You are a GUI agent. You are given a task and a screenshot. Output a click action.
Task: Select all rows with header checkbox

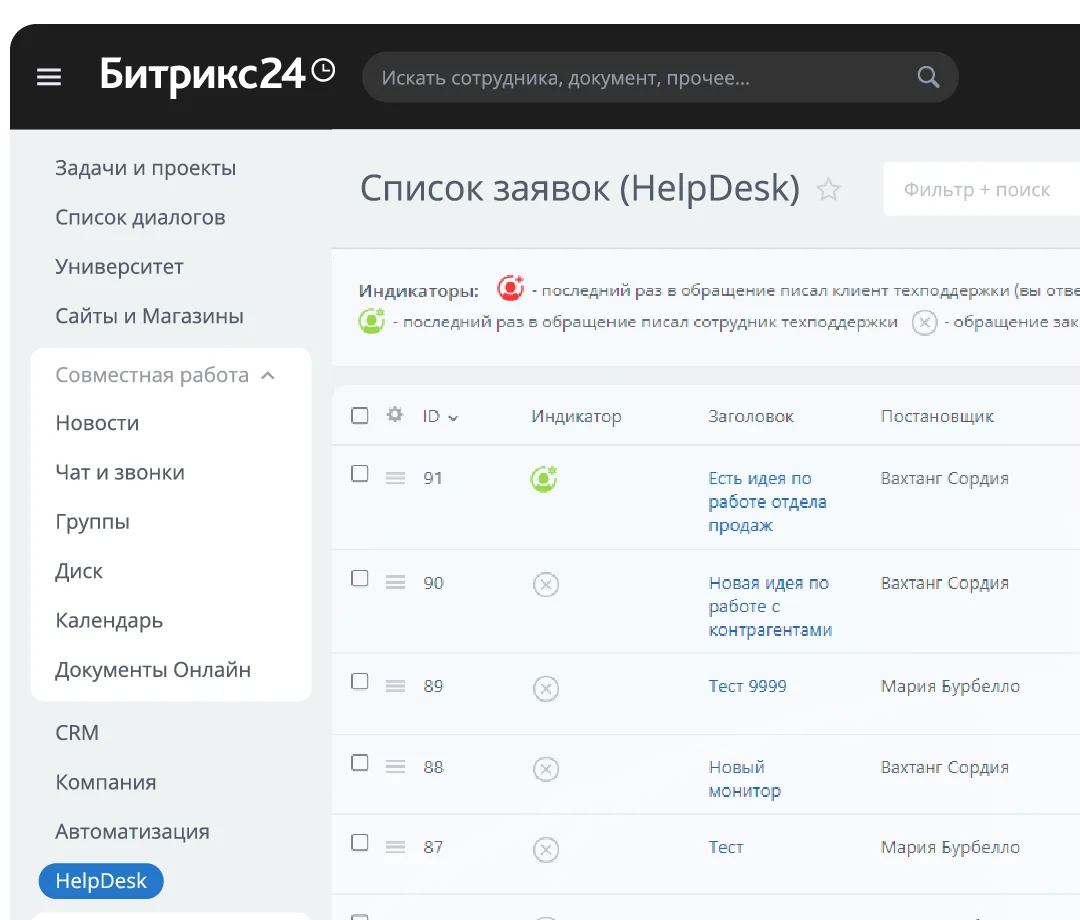[360, 416]
